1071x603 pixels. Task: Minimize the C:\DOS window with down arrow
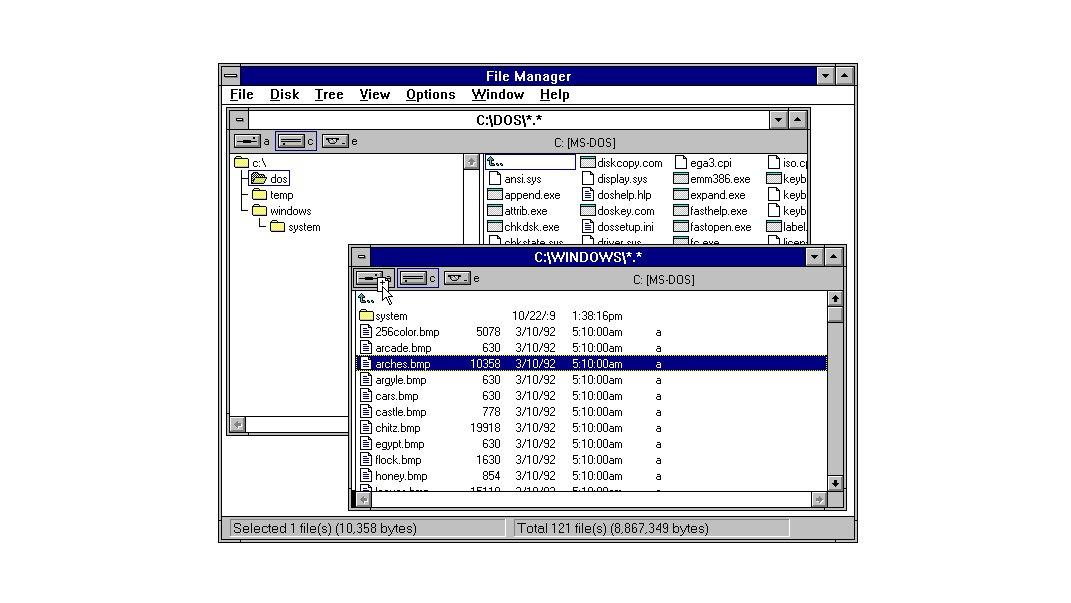778,120
